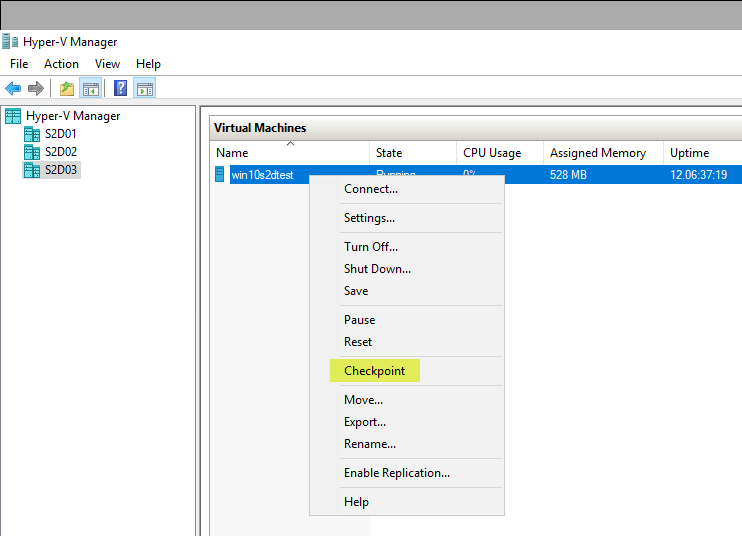The height and width of the screenshot is (536, 742).
Task: Click the win10s2dtest virtual machine name
Action: pyautogui.click(x=263, y=175)
